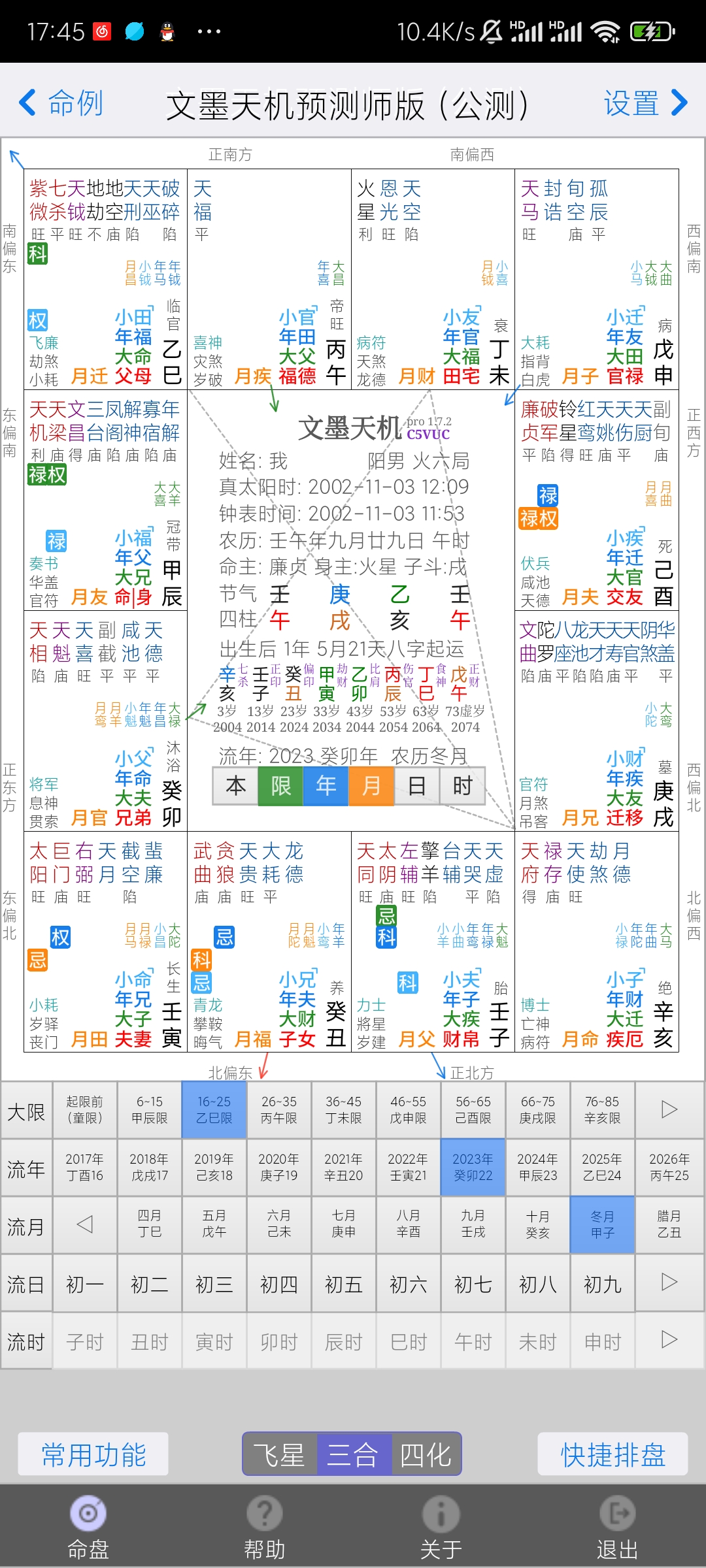Tap the muted bell status icon
Image resolution: width=706 pixels, height=1568 pixels.
[492, 31]
